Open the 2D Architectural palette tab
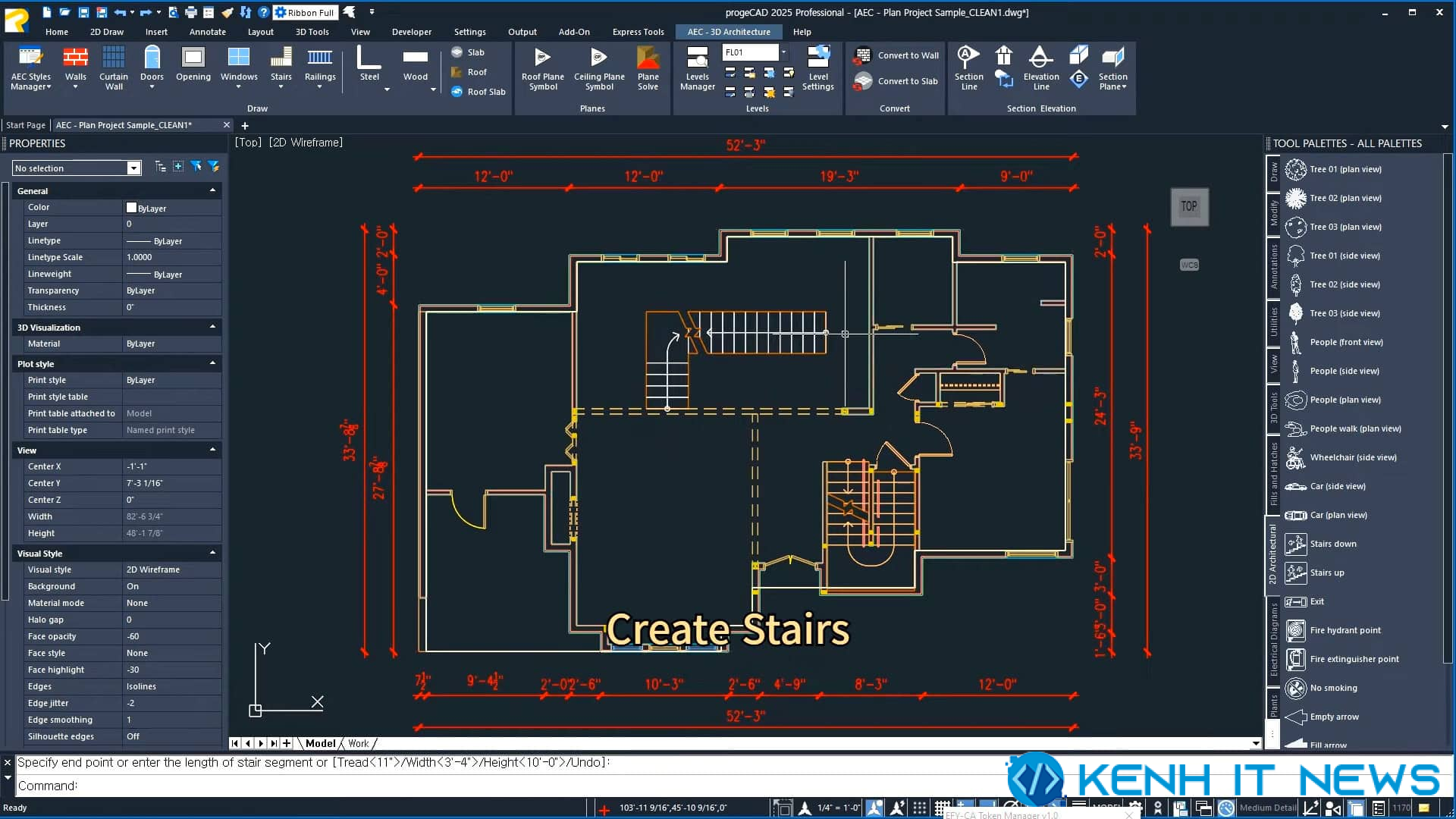Image resolution: width=1456 pixels, height=819 pixels. click(1272, 554)
